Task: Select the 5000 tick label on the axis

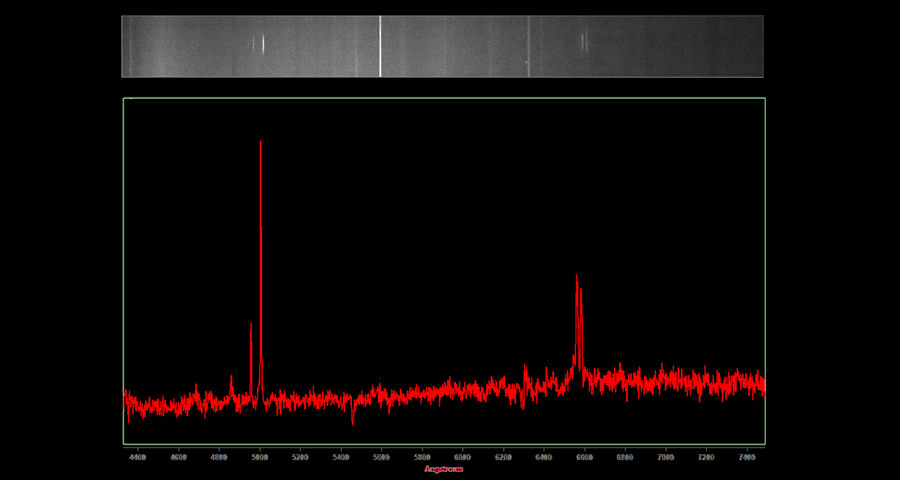Action: 260,457
